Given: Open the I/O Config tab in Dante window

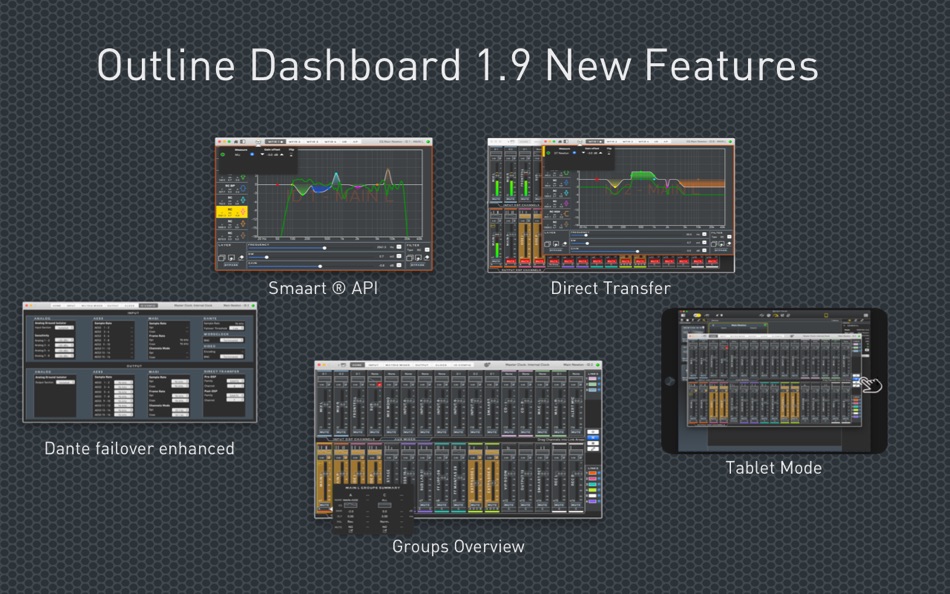Looking at the screenshot, I should click(148, 305).
